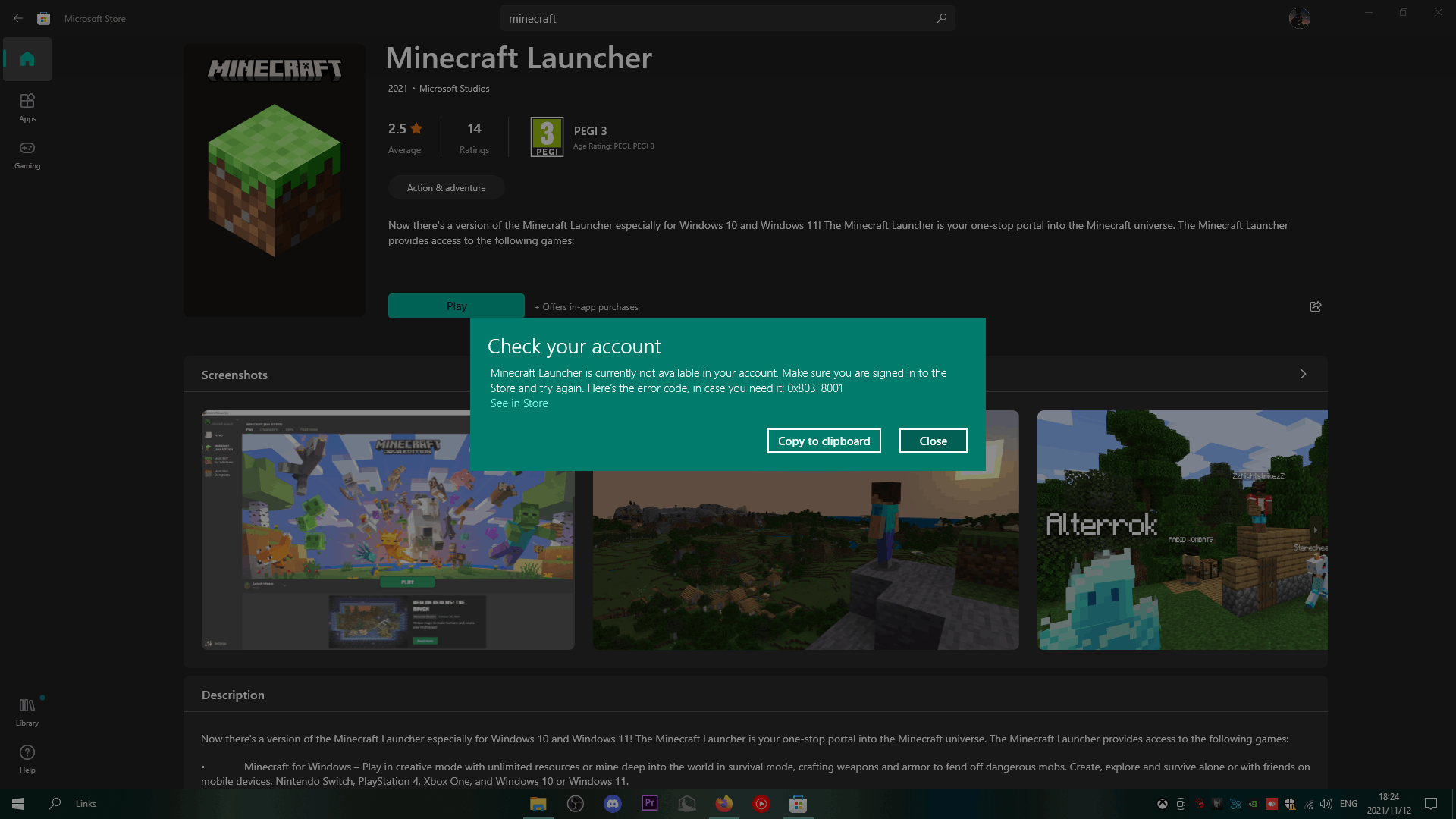Open Help in the sidebar

27,759
